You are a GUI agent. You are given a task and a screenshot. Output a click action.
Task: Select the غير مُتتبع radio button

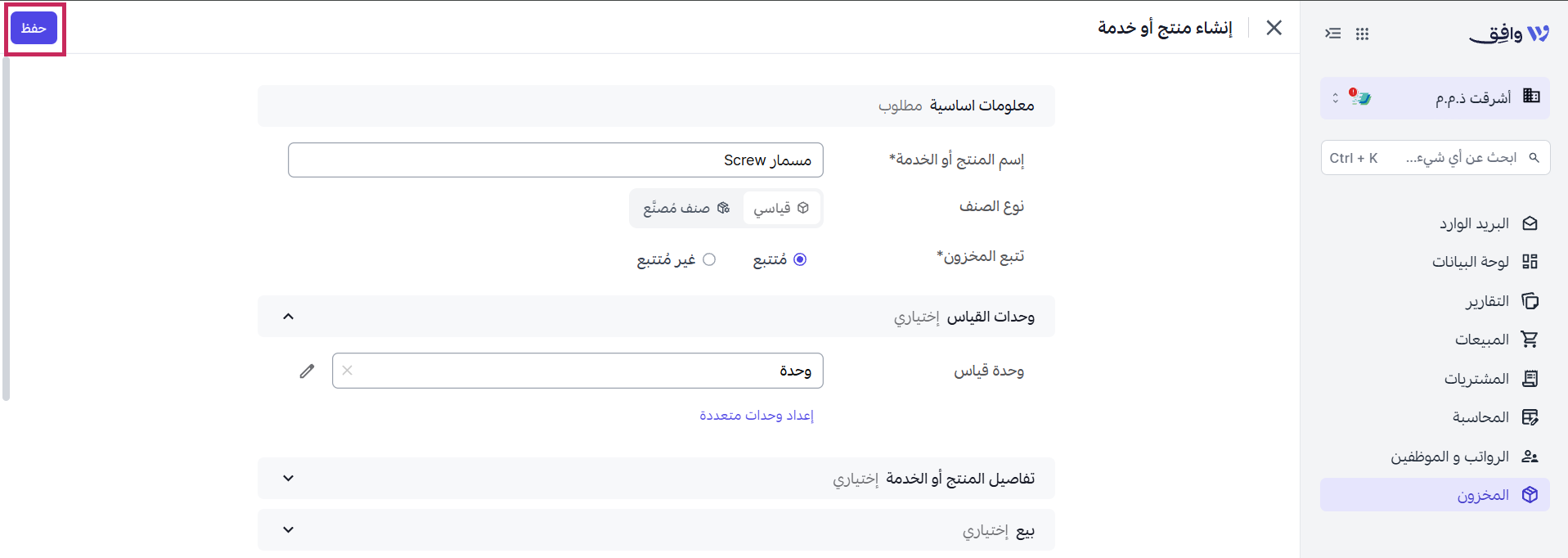709,259
